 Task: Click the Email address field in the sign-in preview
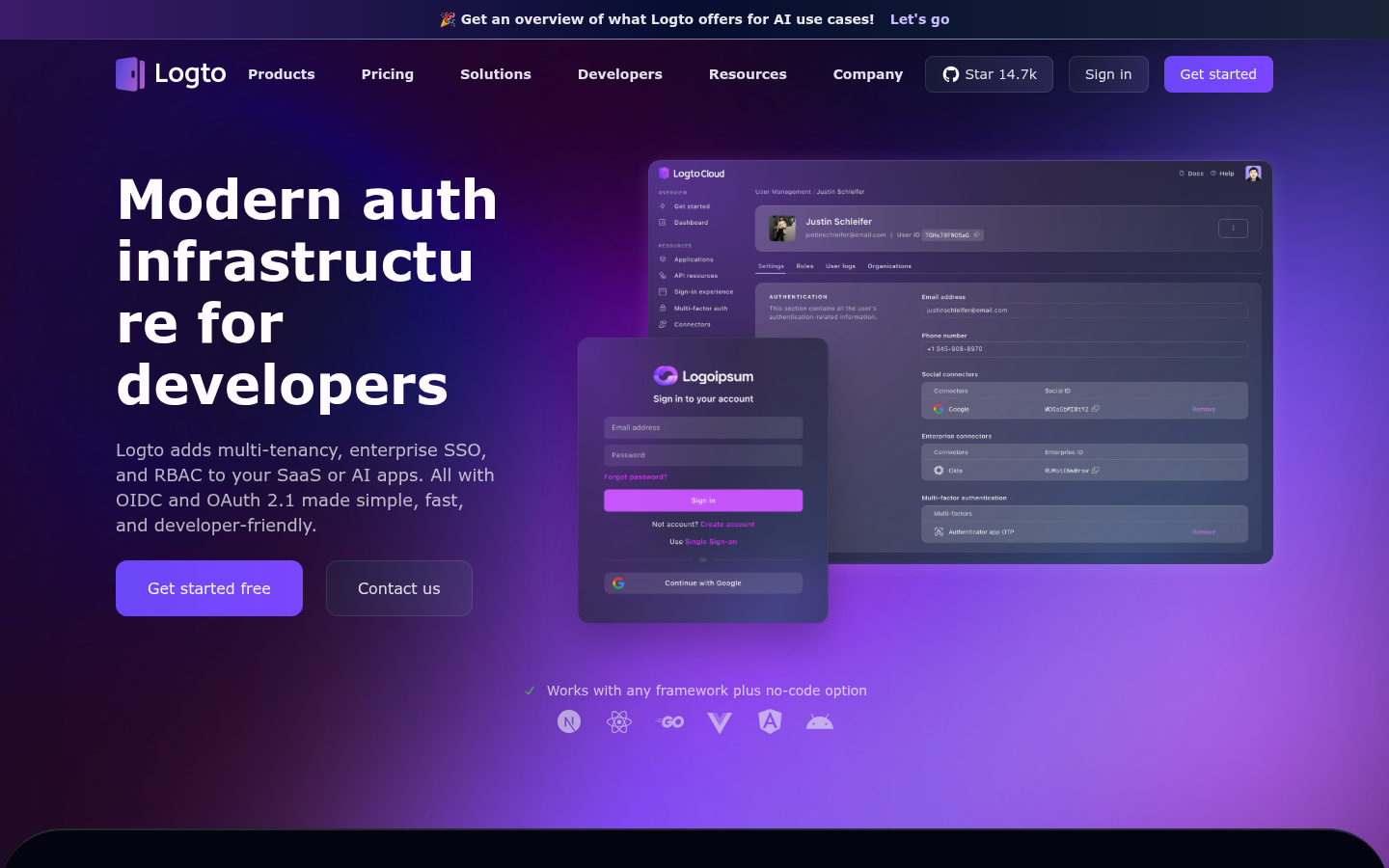click(703, 427)
